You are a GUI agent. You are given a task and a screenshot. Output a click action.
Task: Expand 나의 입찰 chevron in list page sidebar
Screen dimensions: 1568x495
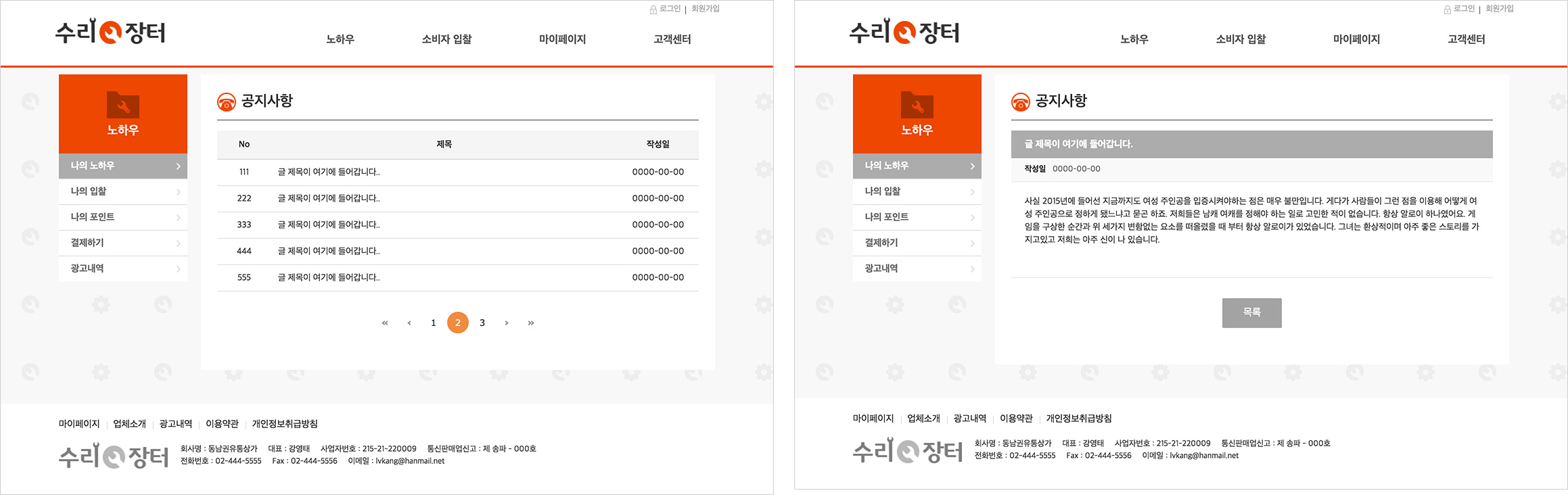click(x=178, y=192)
